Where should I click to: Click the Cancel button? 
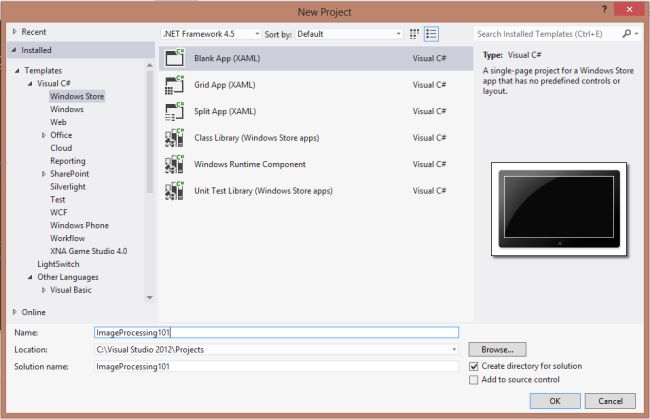tap(610, 401)
